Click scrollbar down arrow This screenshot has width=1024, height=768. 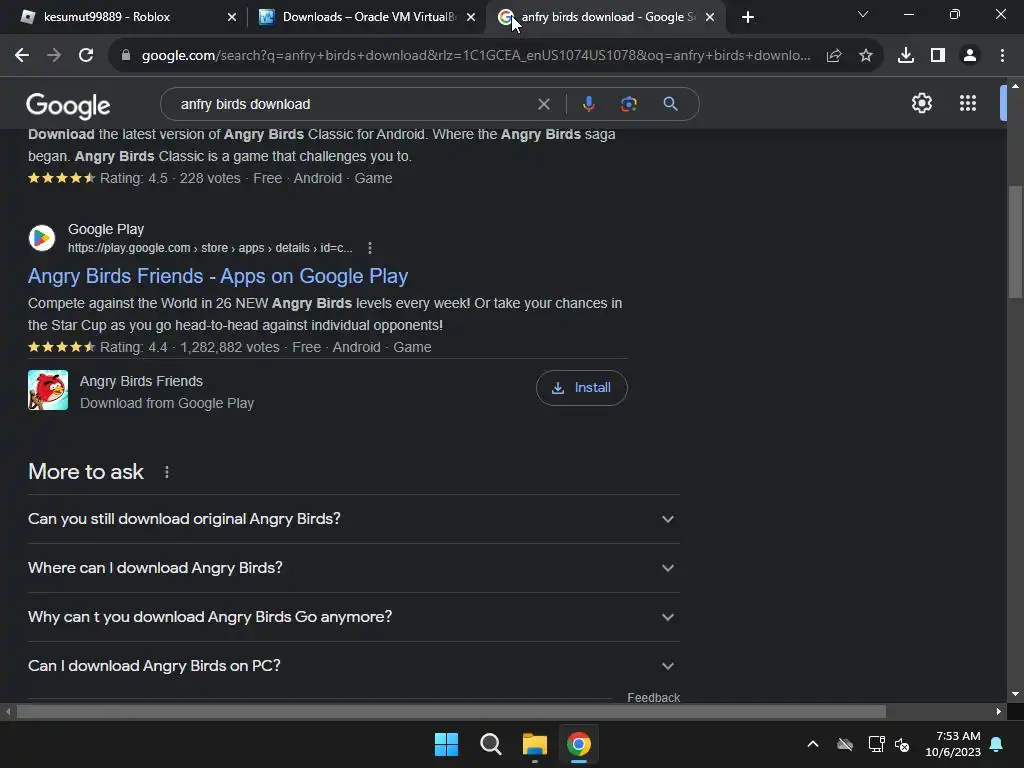(x=1015, y=694)
